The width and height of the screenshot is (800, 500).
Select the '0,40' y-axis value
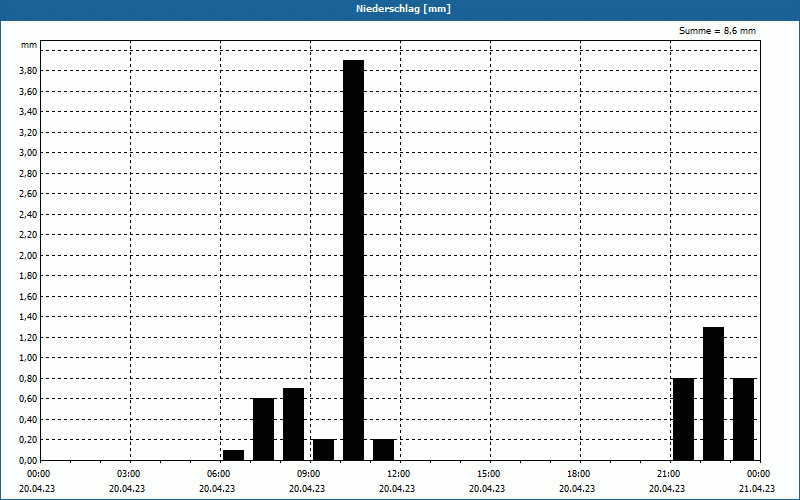point(28,419)
